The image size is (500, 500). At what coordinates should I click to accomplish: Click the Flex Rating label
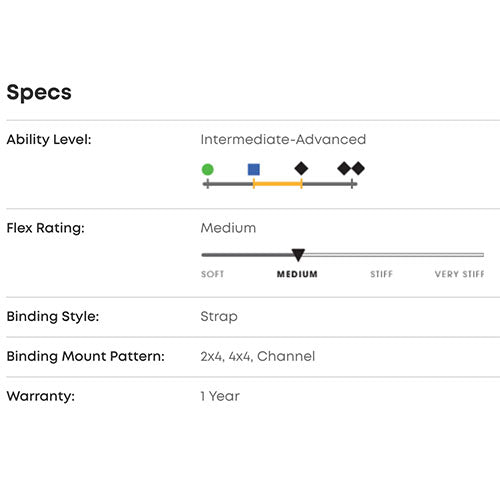[46, 228]
